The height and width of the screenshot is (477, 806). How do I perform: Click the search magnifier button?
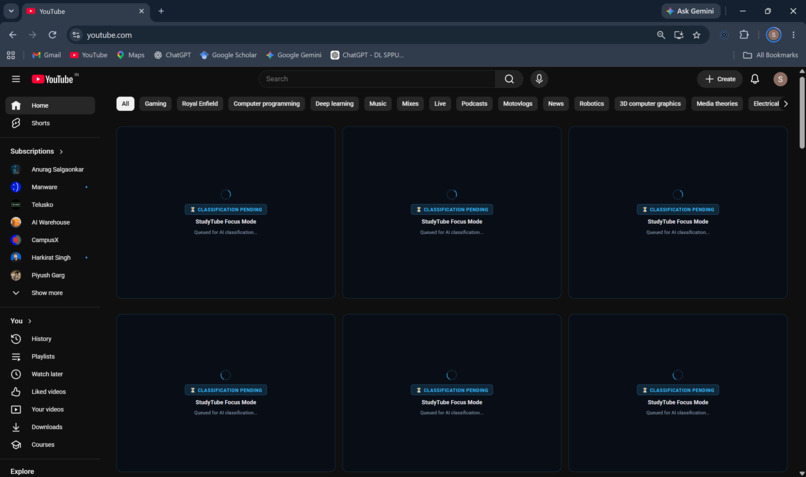tap(509, 79)
